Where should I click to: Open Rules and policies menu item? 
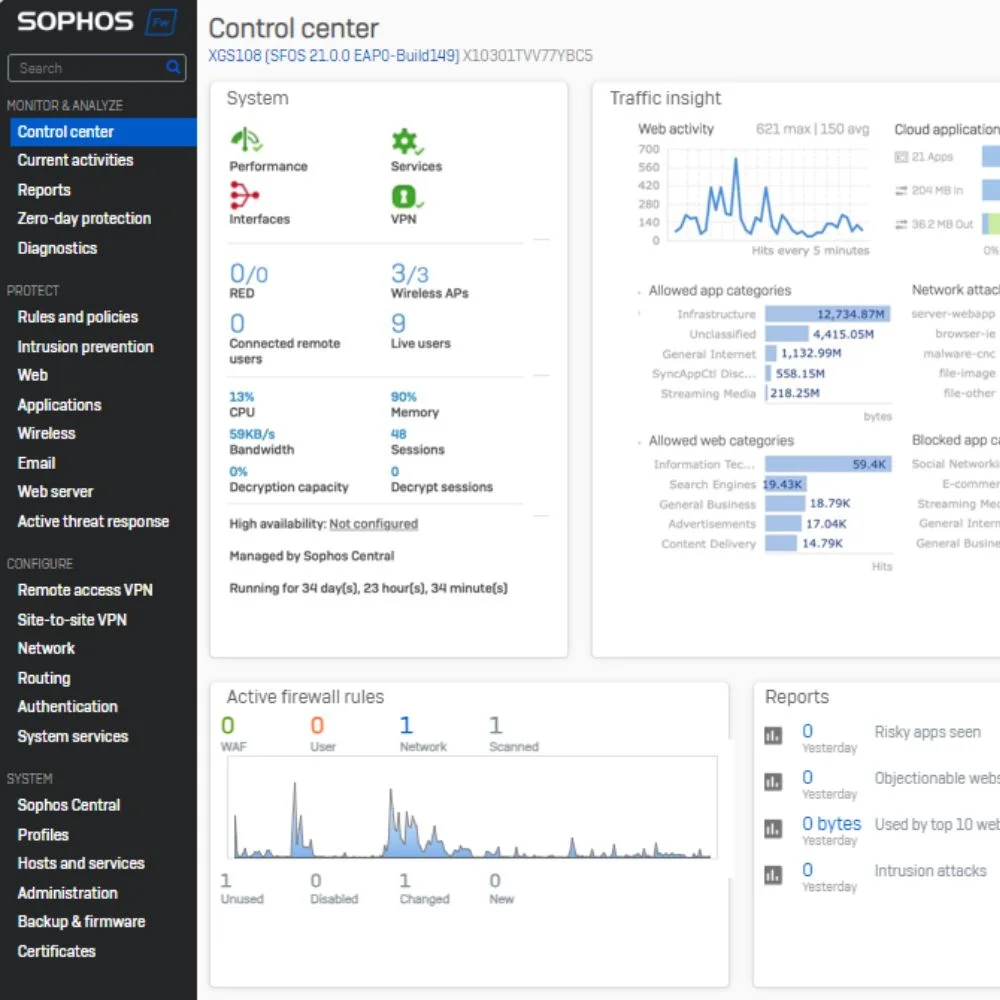[x=78, y=317]
